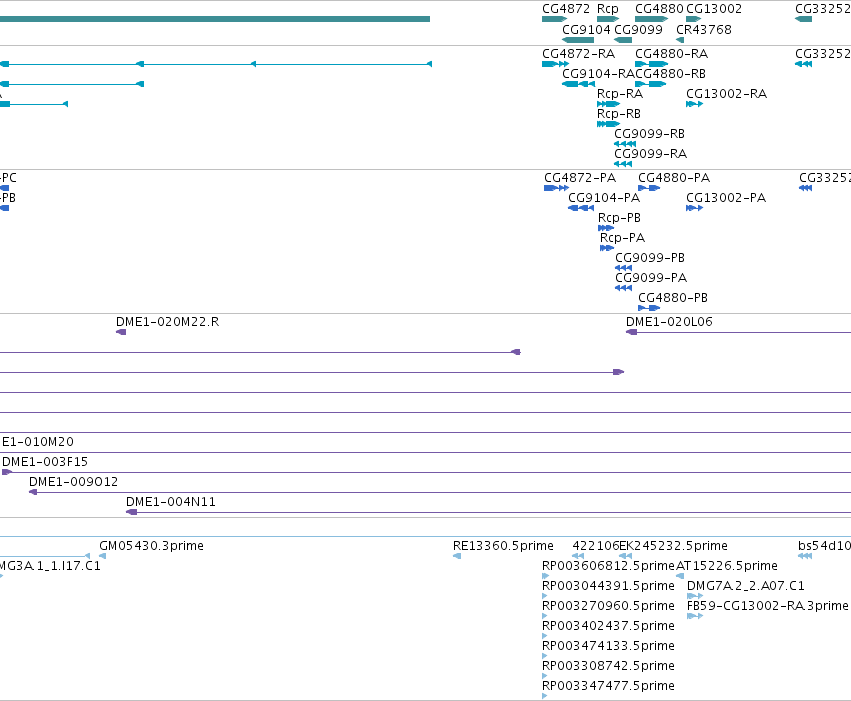
Task: Select EST RP003474133.5prime
Action: click(608, 647)
